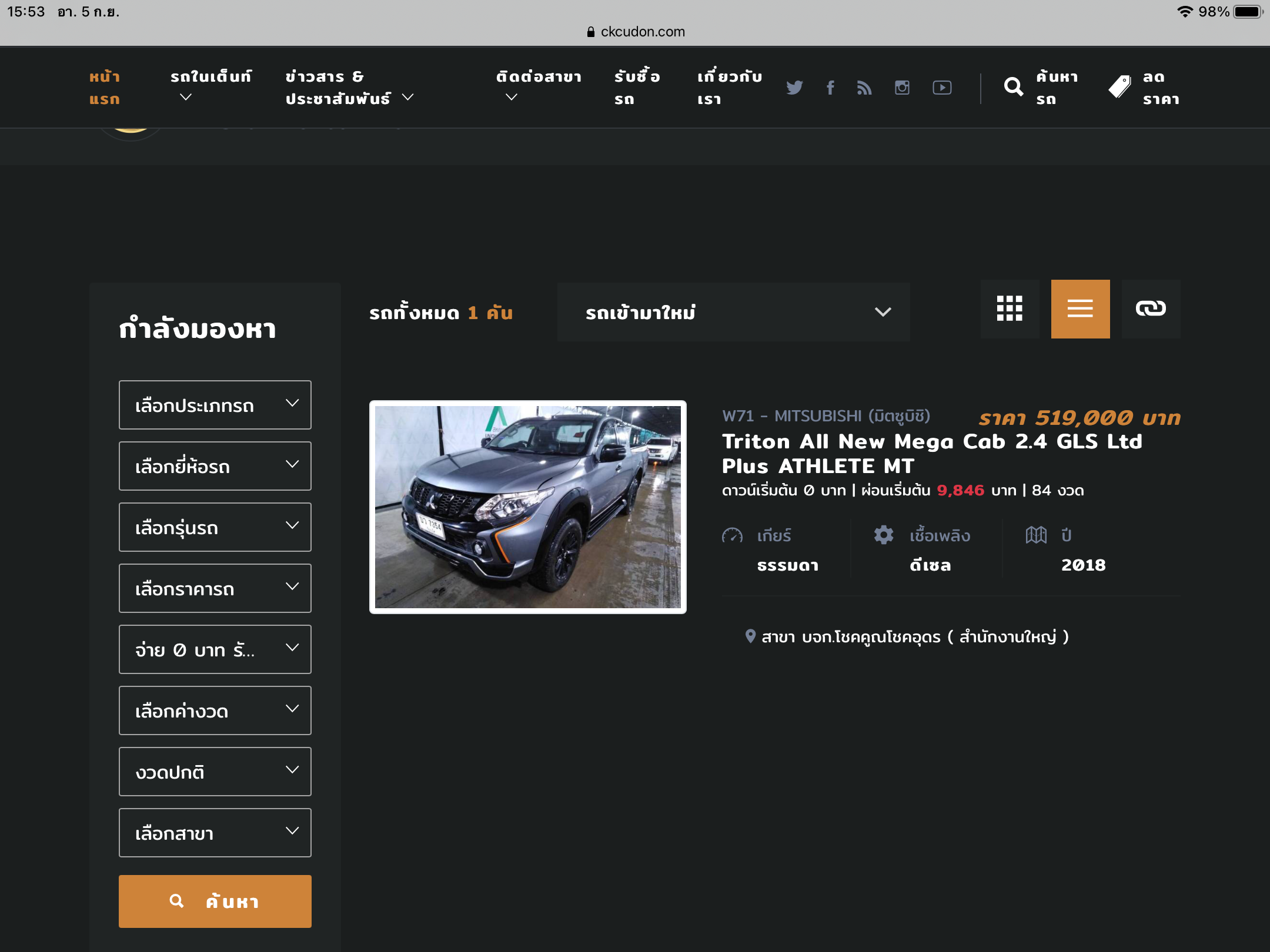Click the Mitsubishi Triton car thumbnail
This screenshot has width=1270, height=952.
[x=527, y=507]
